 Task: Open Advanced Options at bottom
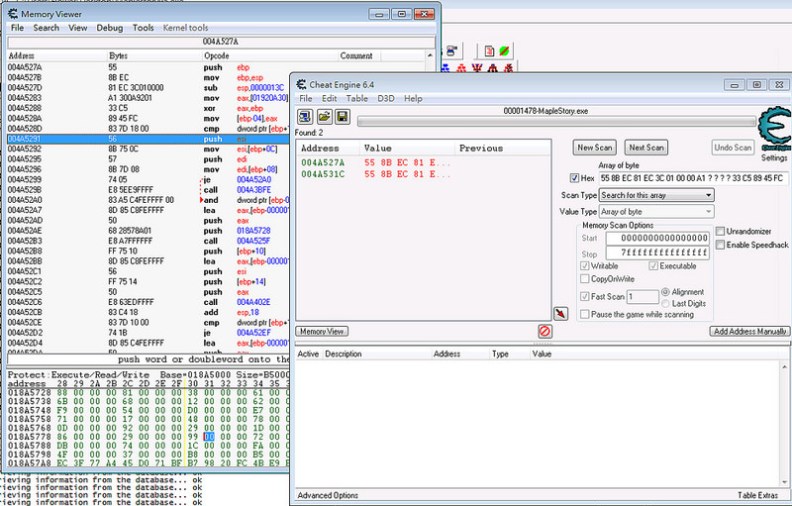[328, 495]
